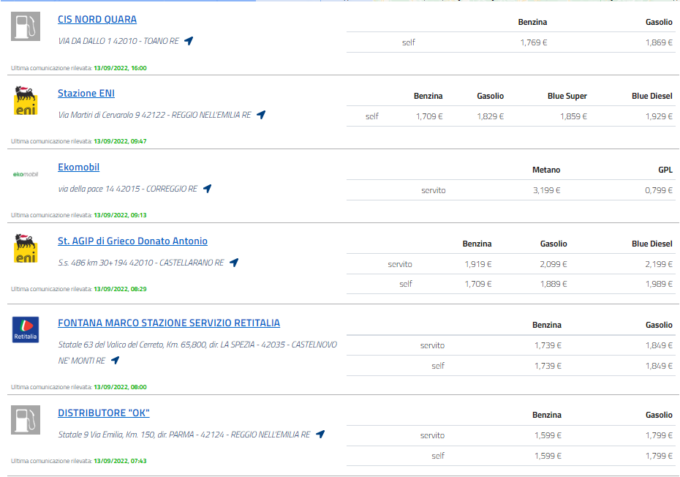Viewport: 680px width, 477px height.
Task: Open the DISTRIBUTORE "OK" link
Action: click(x=104, y=413)
